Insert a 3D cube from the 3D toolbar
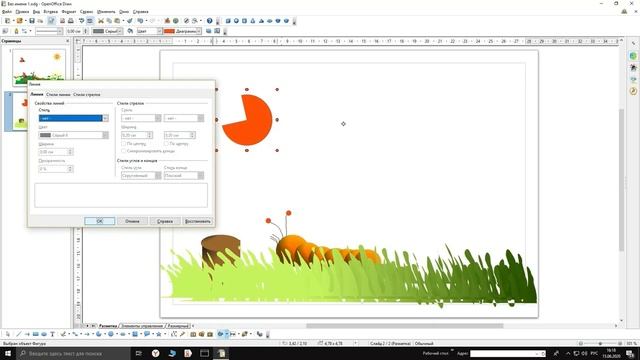 click(228, 21)
